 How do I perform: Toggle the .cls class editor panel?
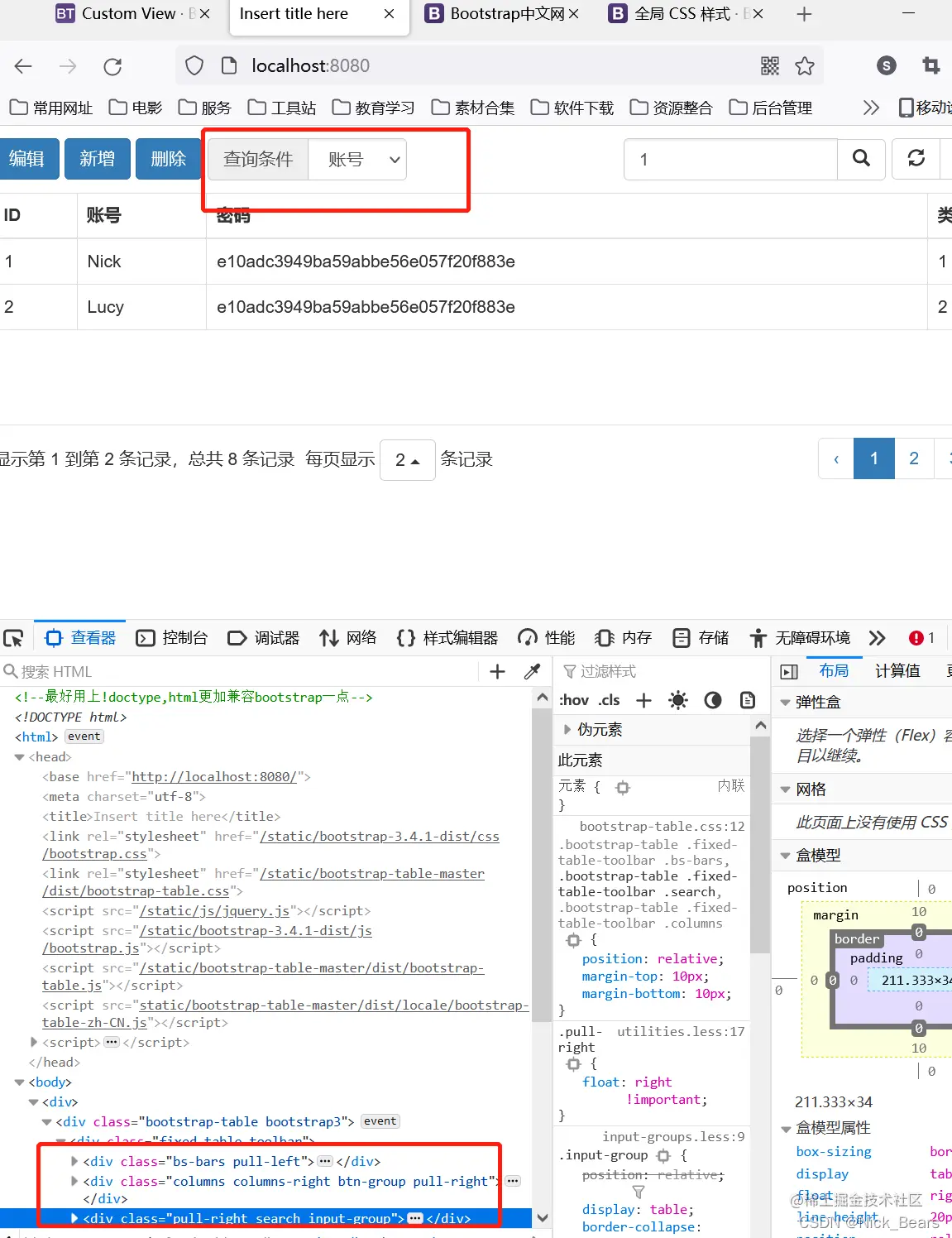coord(608,700)
